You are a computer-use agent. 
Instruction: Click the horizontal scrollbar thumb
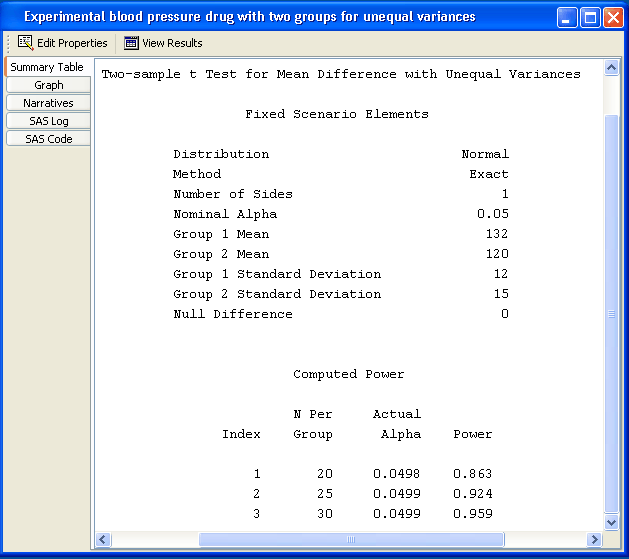(x=350, y=539)
